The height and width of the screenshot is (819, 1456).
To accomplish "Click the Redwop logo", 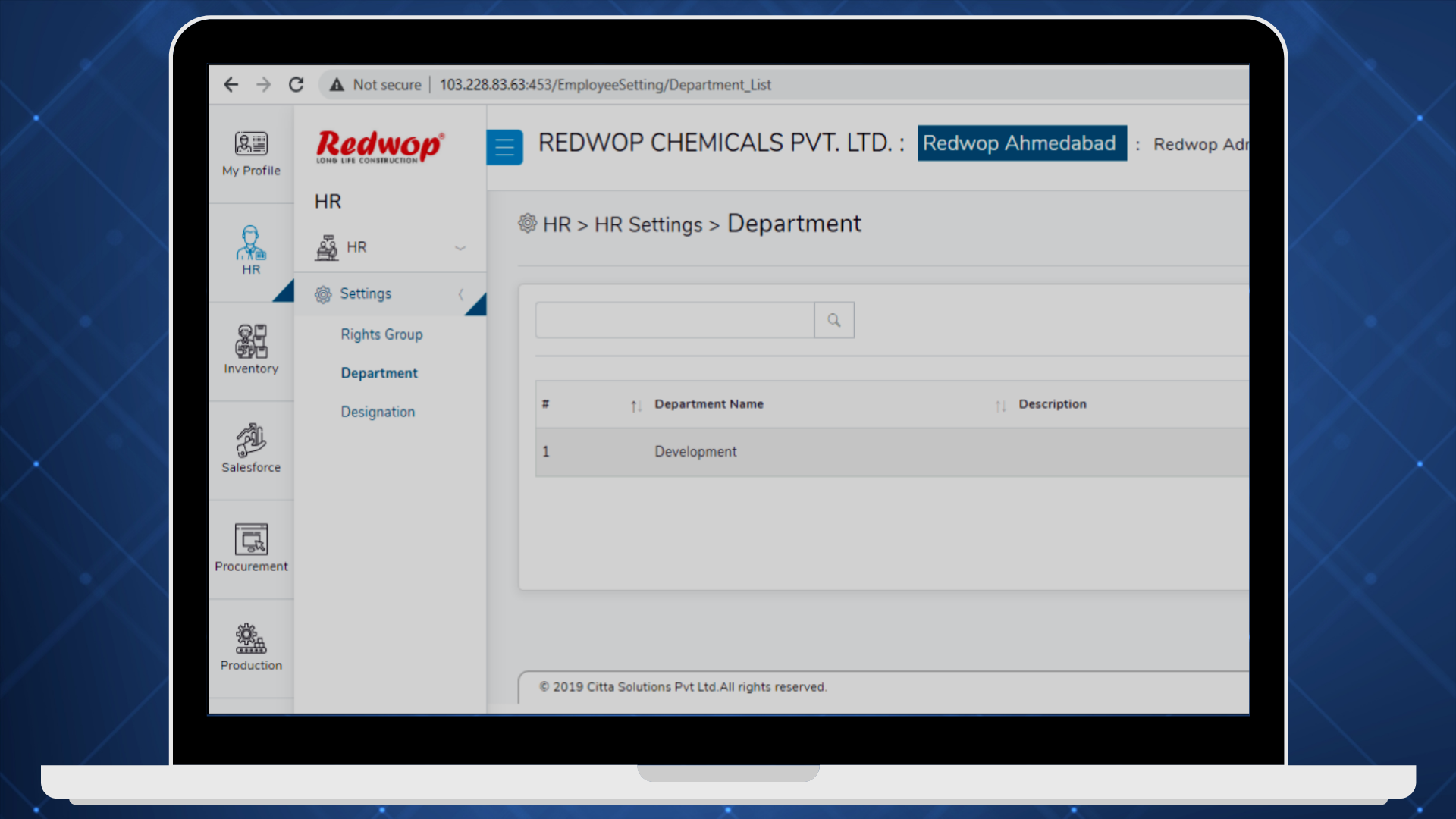I will (380, 146).
